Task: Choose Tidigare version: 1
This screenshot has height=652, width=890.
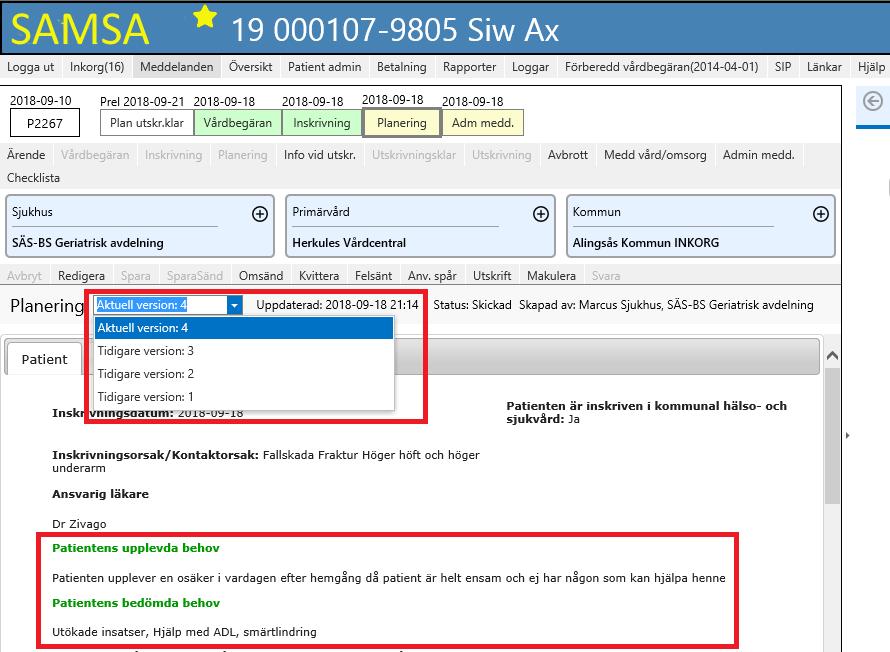Action: [x=244, y=397]
